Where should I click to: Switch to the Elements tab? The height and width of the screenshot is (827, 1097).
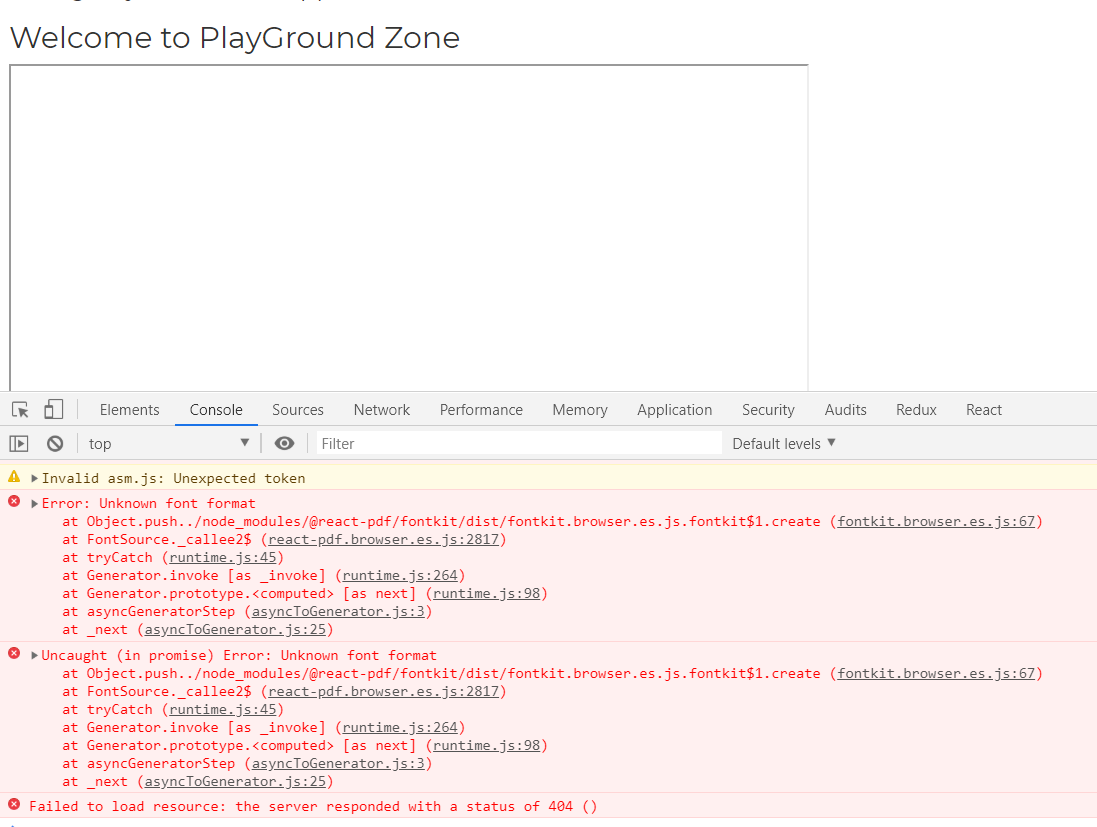point(129,409)
